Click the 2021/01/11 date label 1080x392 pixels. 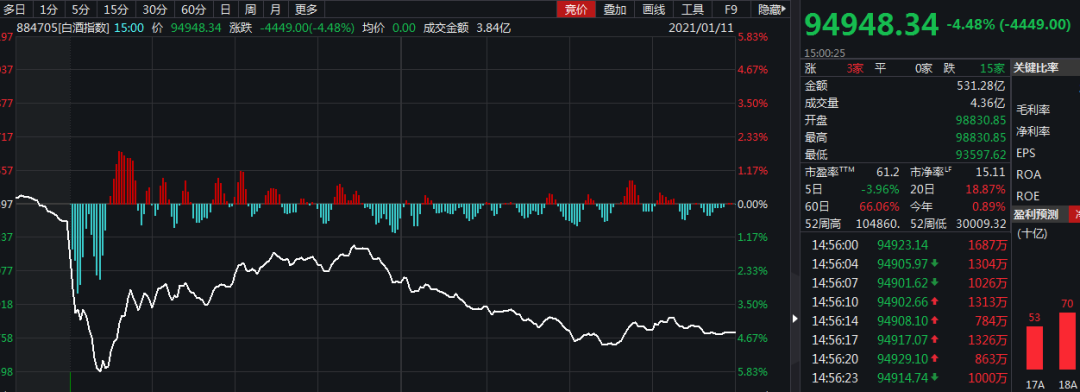(x=702, y=28)
